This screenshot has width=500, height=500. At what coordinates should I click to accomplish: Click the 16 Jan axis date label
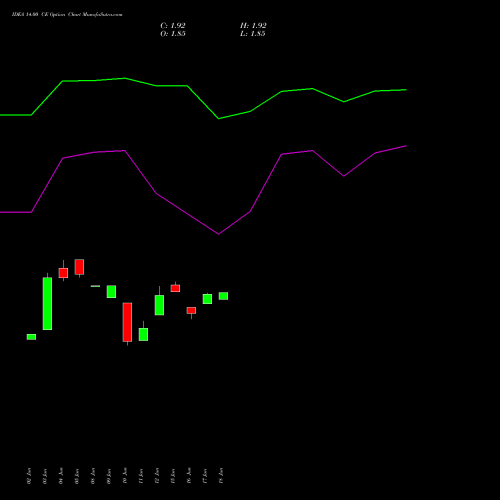189,476
